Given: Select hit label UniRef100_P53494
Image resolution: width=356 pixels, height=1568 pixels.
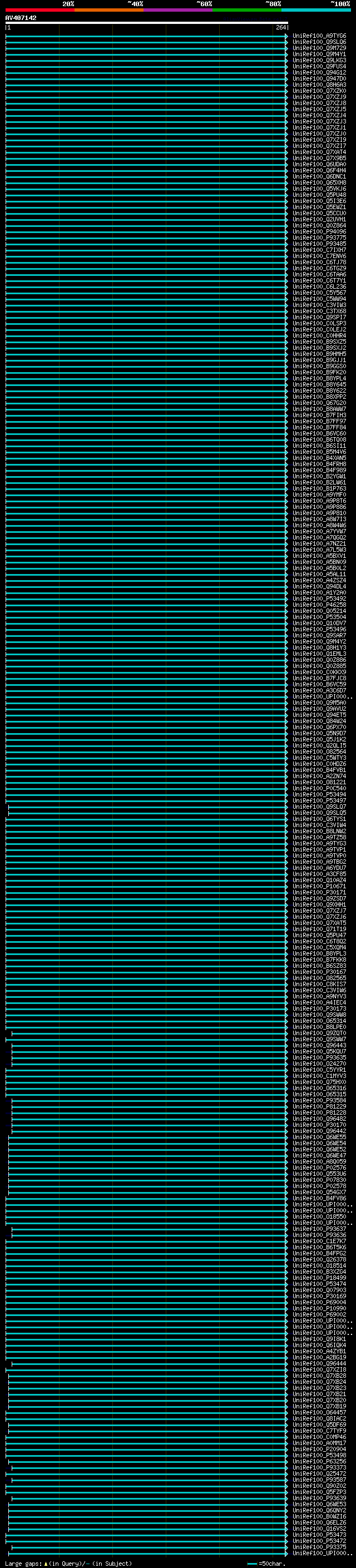Looking at the screenshot, I should coord(319,794).
